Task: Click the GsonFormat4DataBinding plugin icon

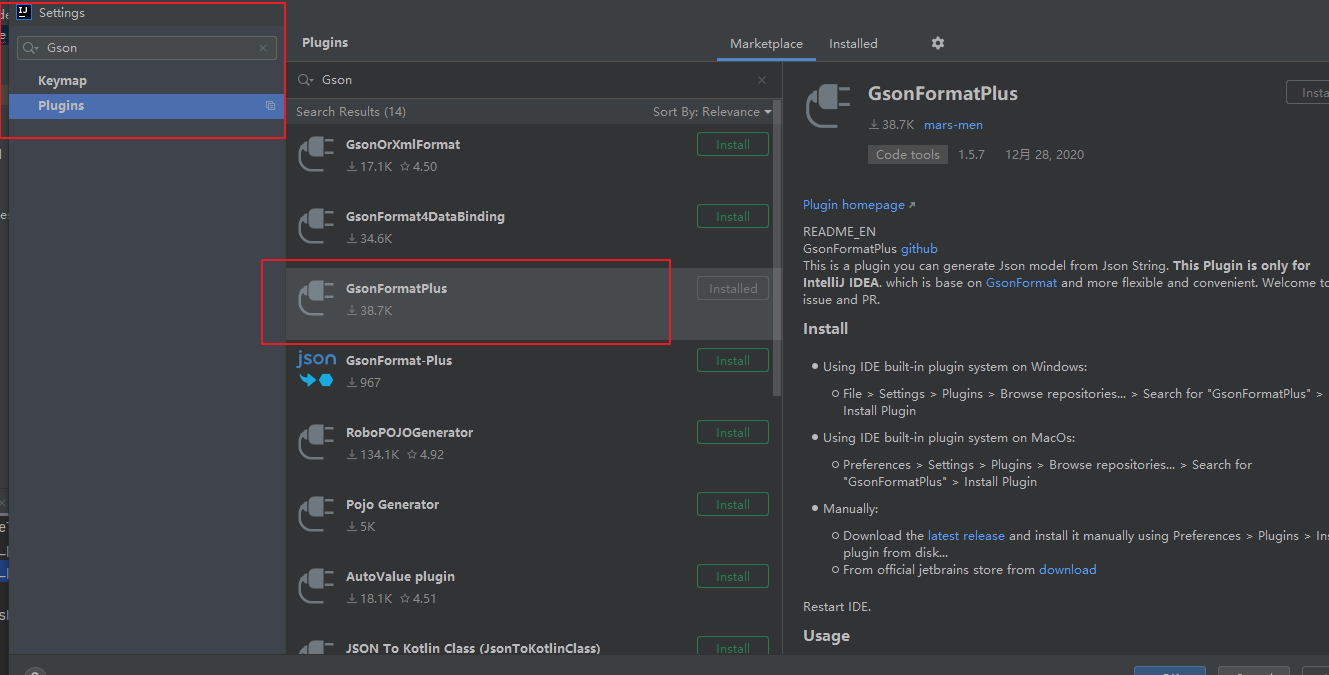Action: (x=316, y=226)
